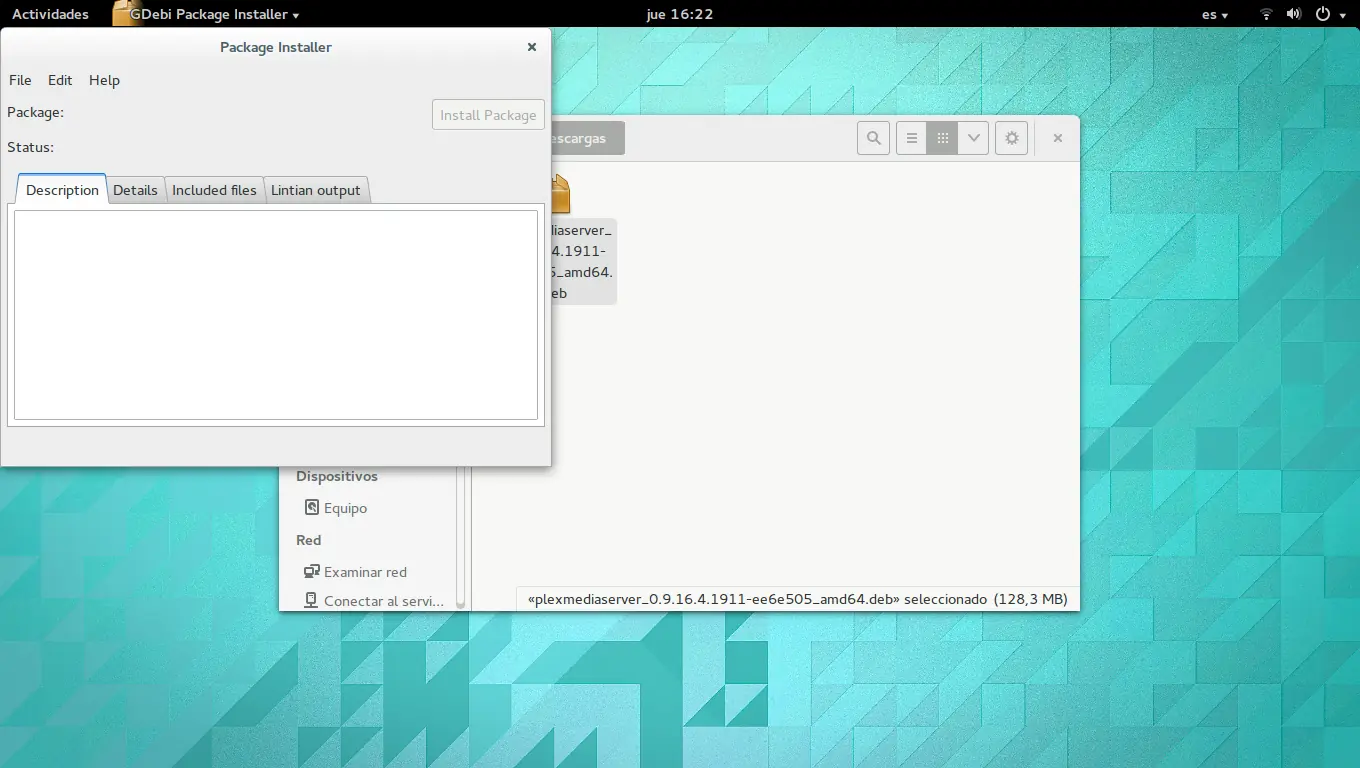1360x768 pixels.
Task: Open the es keyboard layout menu
Action: pos(1215,14)
